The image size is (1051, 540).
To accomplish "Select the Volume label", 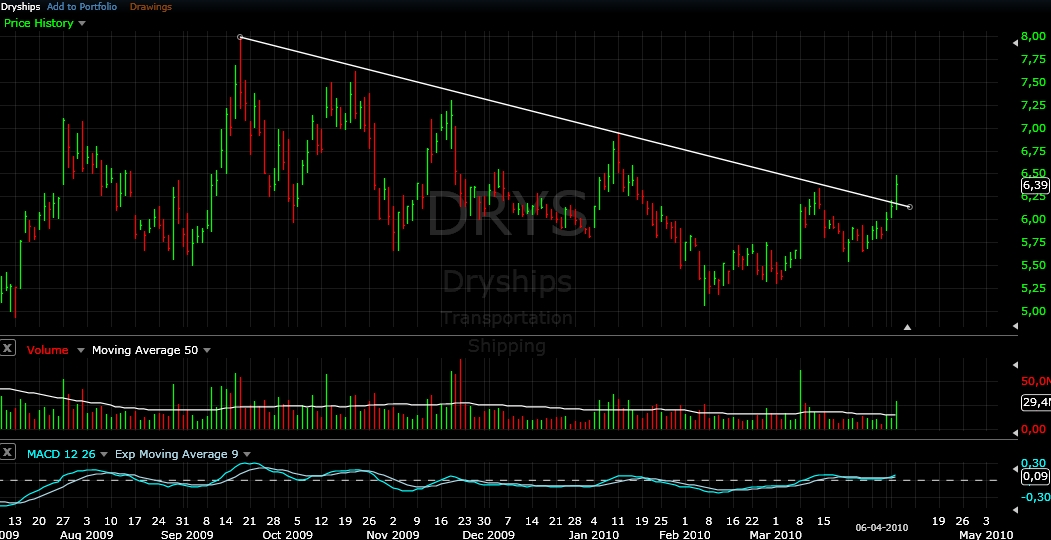I will tap(47, 350).
